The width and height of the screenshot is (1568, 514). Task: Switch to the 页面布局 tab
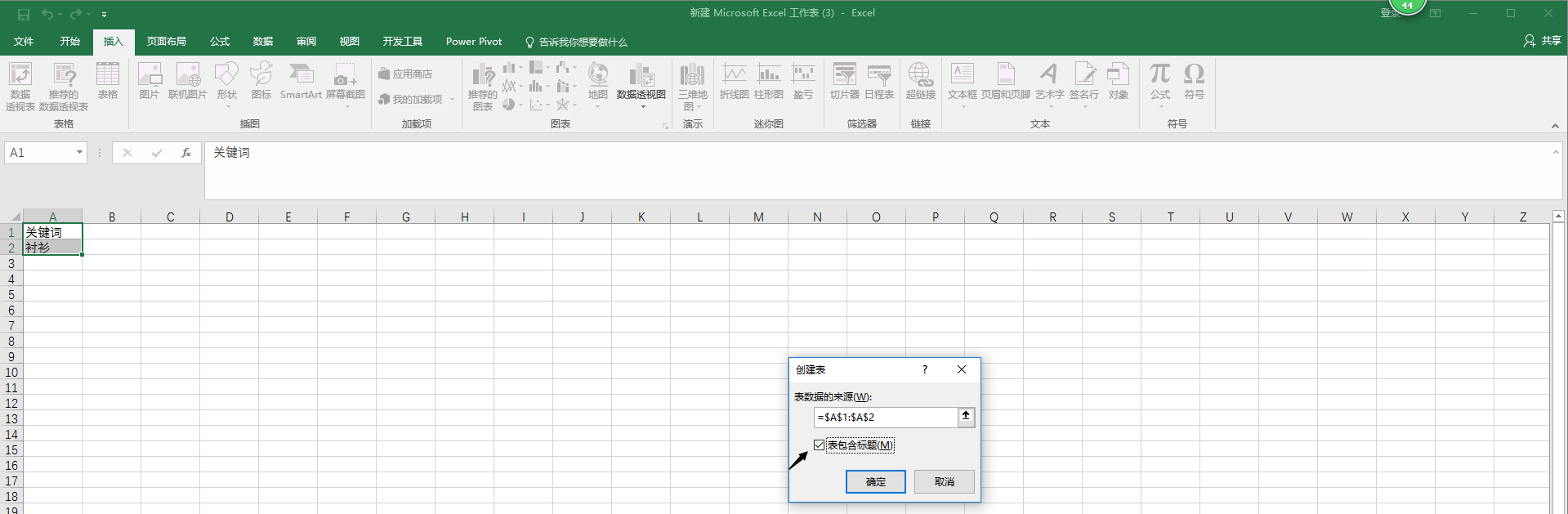[x=167, y=42]
